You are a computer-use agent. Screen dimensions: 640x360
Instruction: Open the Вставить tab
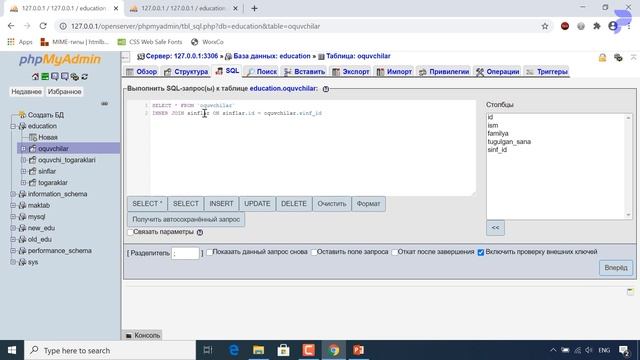[x=304, y=72]
